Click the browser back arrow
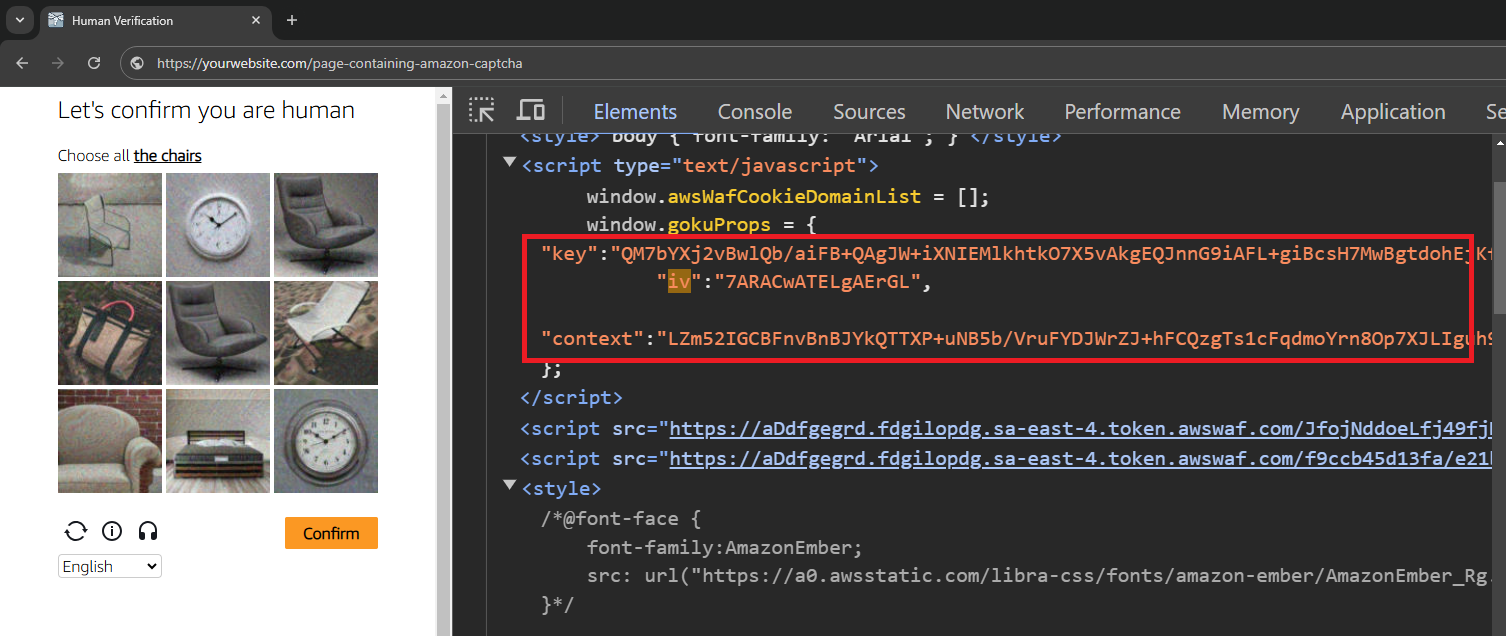The image size is (1506, 636). pos(22,63)
